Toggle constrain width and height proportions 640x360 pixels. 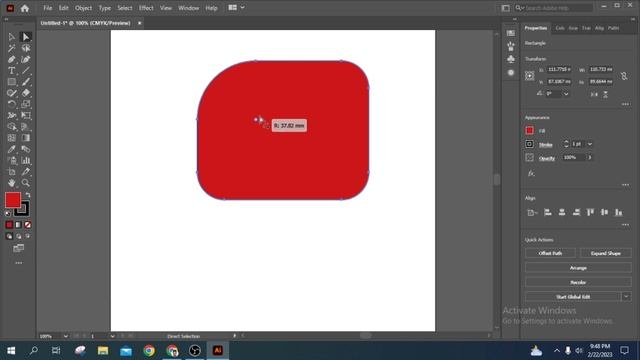click(624, 76)
